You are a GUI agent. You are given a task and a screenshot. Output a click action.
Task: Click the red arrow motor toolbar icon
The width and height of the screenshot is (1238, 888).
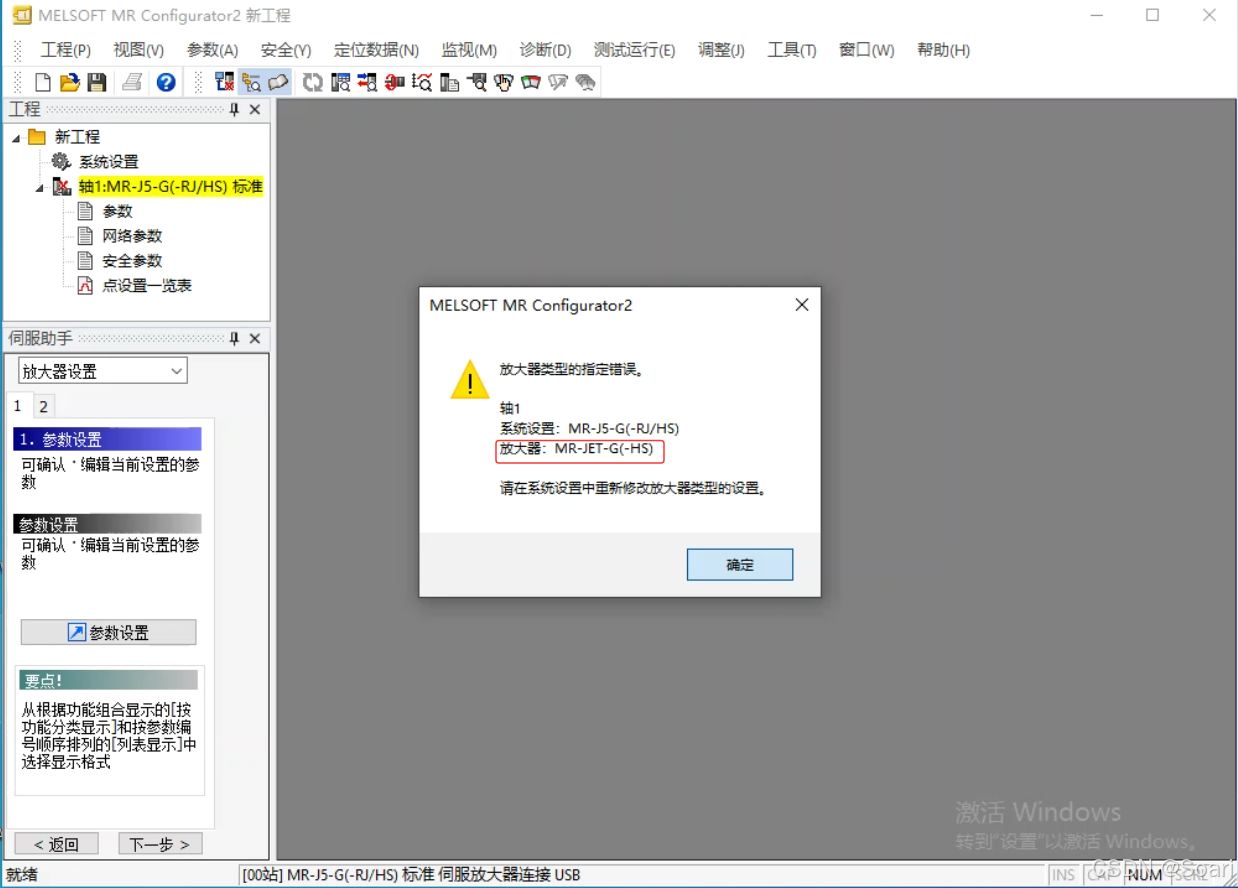tap(394, 82)
